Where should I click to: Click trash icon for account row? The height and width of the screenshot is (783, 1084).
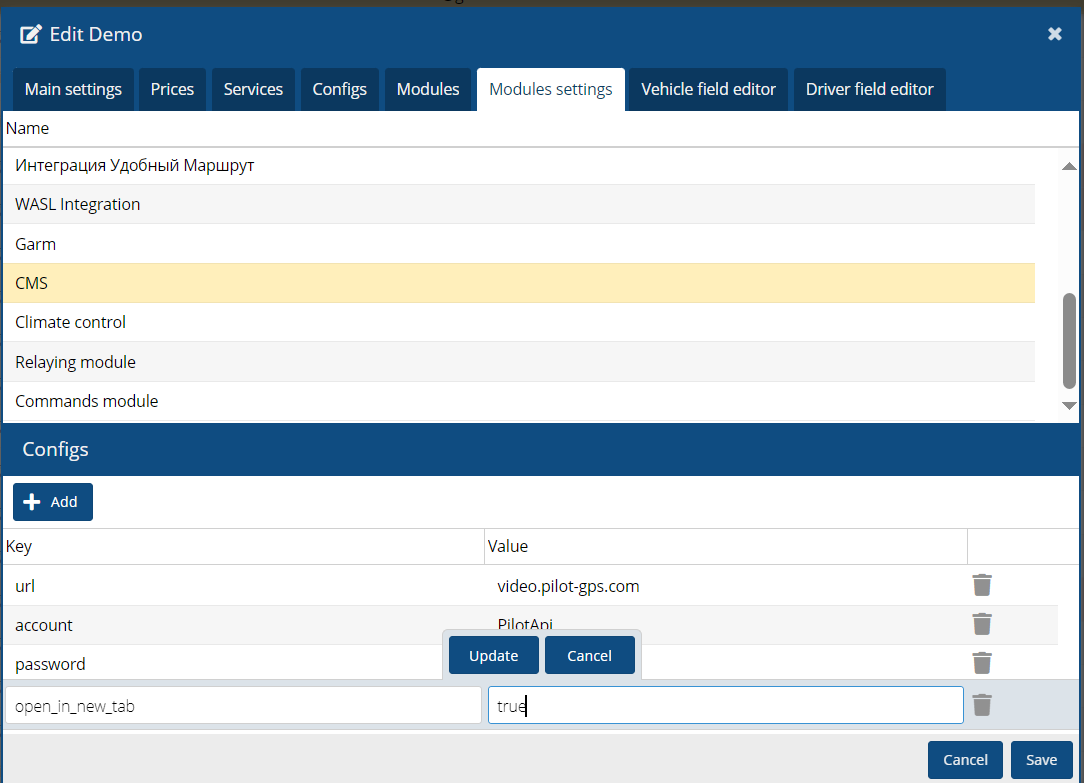pos(982,624)
